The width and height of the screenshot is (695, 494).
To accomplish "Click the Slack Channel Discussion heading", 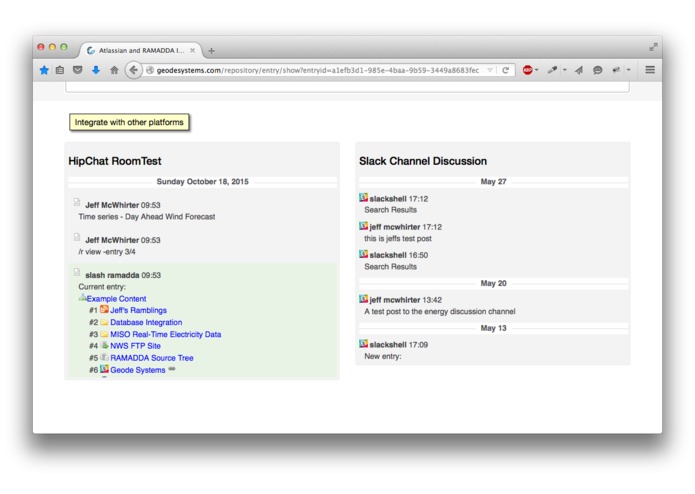I will point(423,161).
